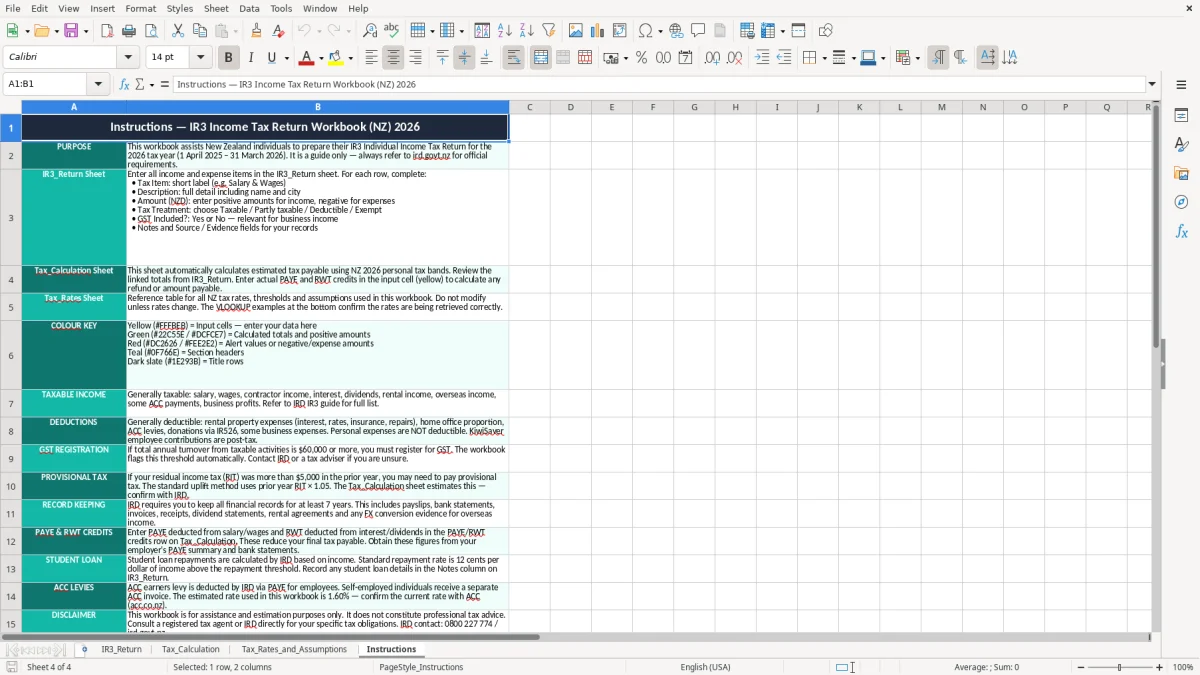Open the Data menu

[x=250, y=8]
